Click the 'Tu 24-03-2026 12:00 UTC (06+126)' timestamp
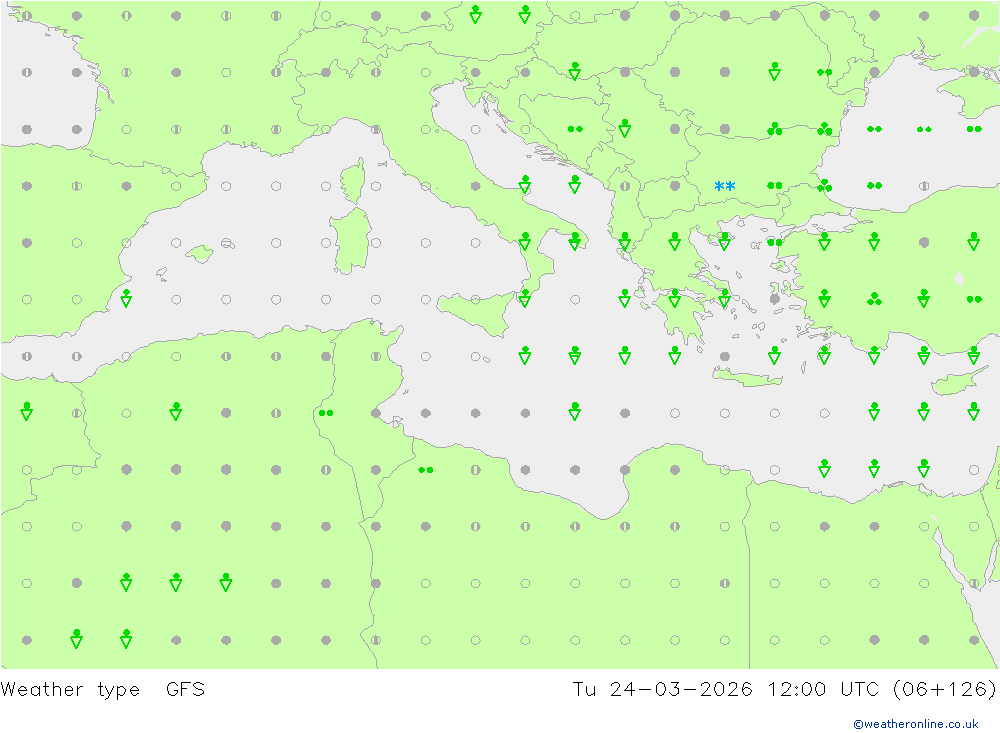The width and height of the screenshot is (1000, 733). tap(784, 690)
